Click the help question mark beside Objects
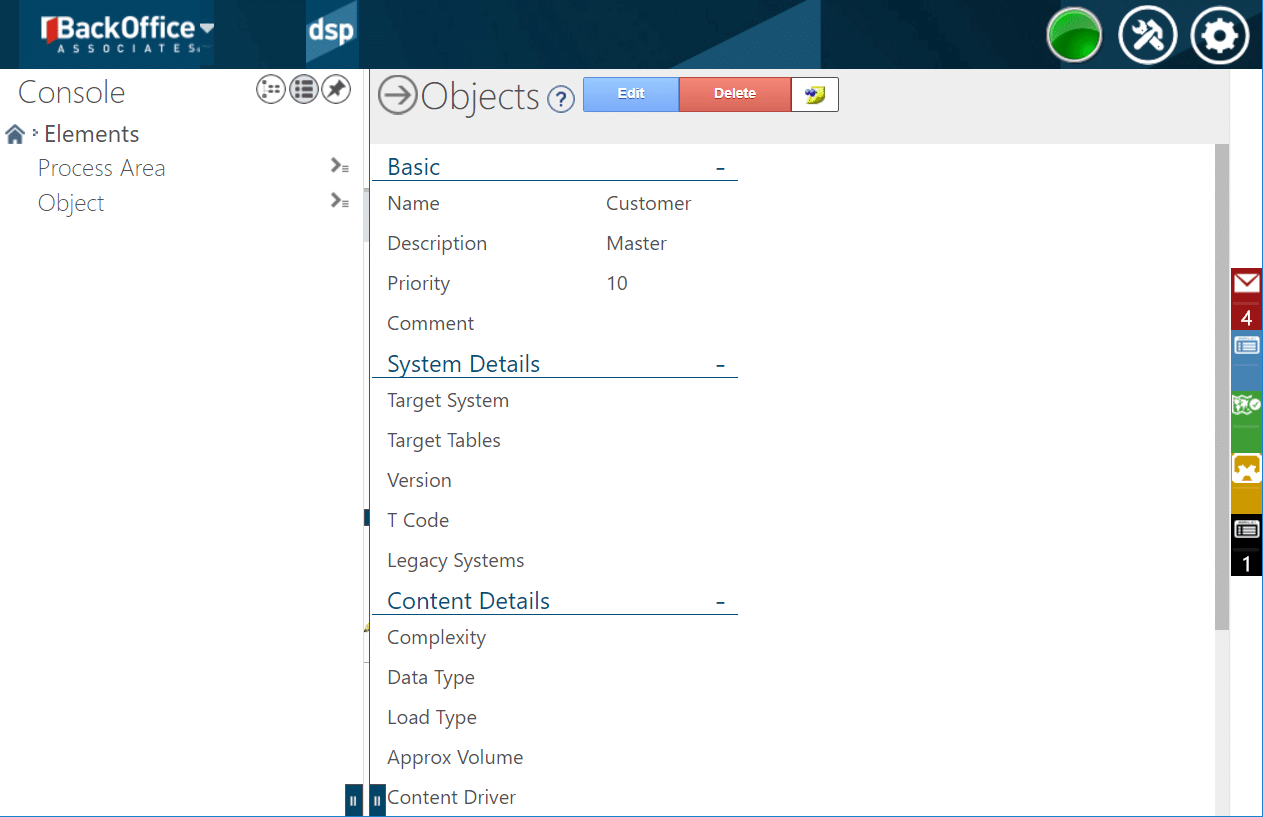This screenshot has height=817, width=1263. [561, 99]
